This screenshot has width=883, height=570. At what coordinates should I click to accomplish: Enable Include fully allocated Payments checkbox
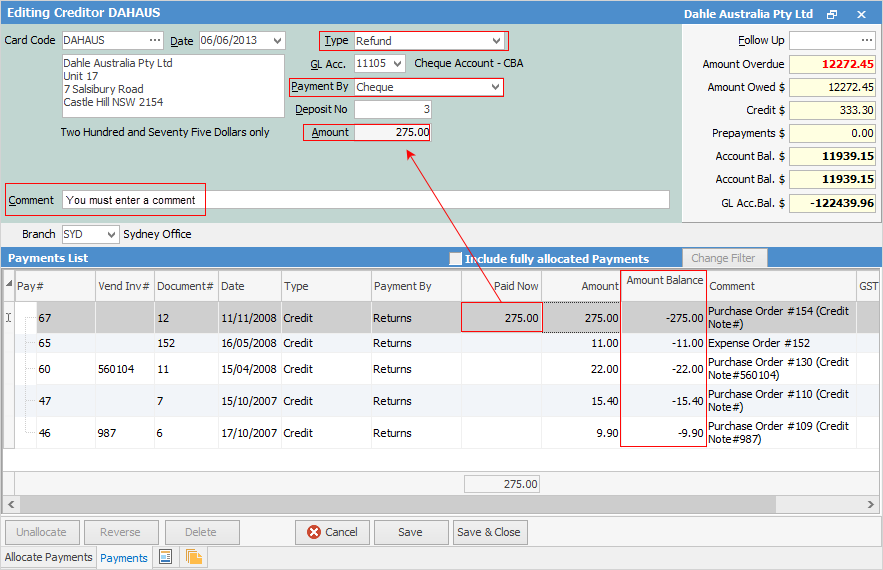[456, 259]
